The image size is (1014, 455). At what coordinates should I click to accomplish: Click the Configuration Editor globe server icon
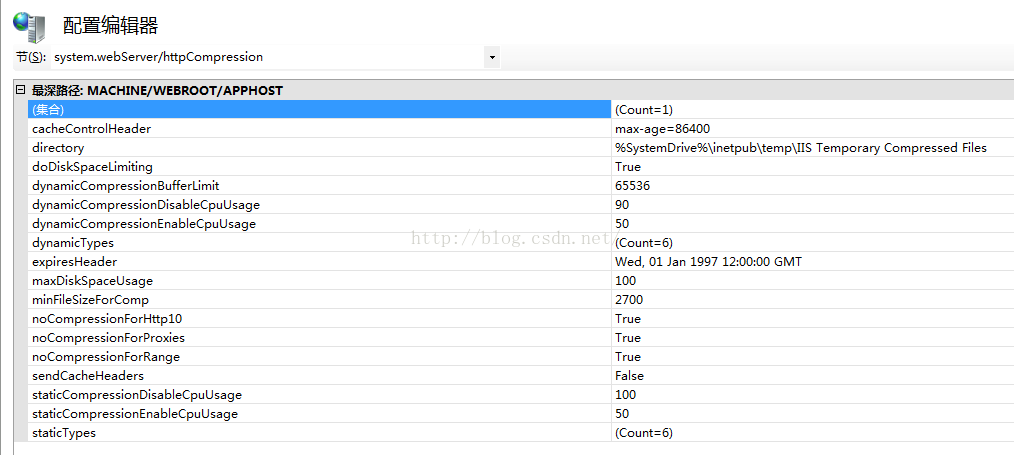coord(30,26)
